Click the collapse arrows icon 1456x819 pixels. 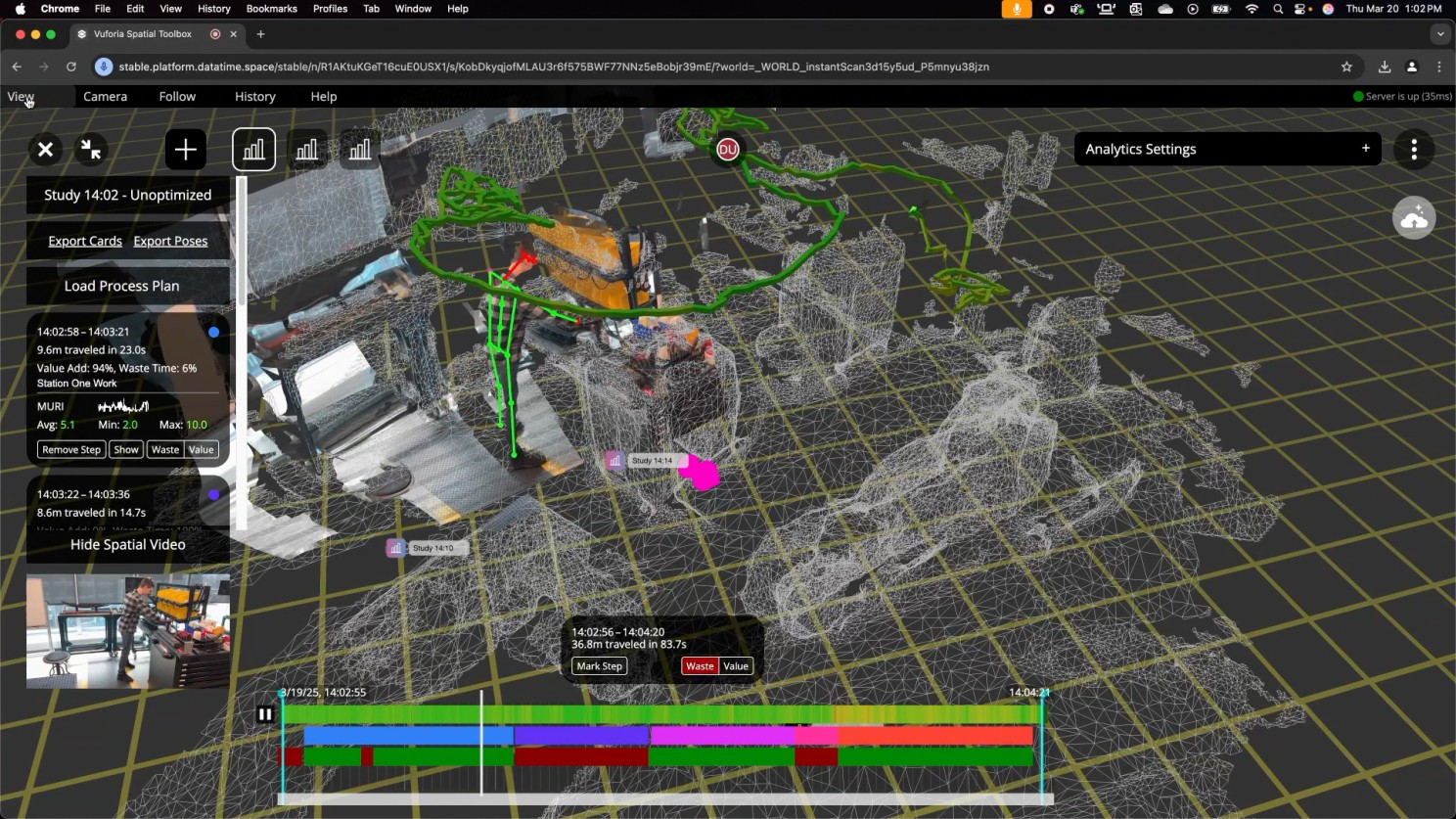click(x=91, y=150)
